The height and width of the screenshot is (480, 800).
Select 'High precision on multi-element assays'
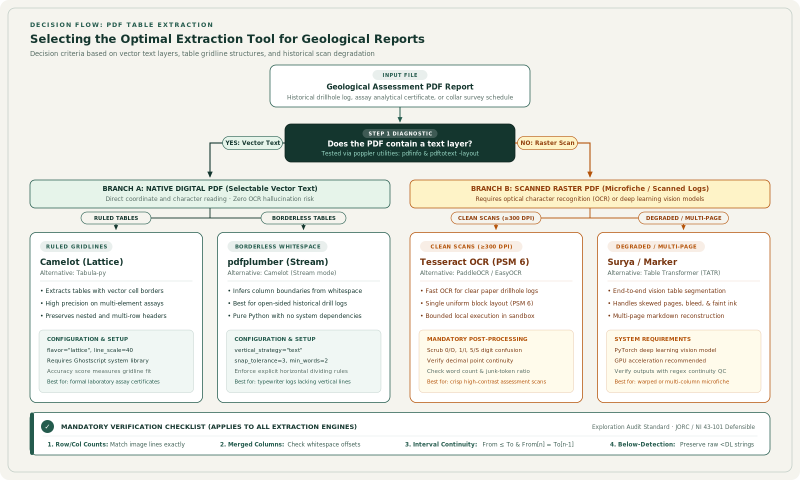pyautogui.click(x=104, y=303)
